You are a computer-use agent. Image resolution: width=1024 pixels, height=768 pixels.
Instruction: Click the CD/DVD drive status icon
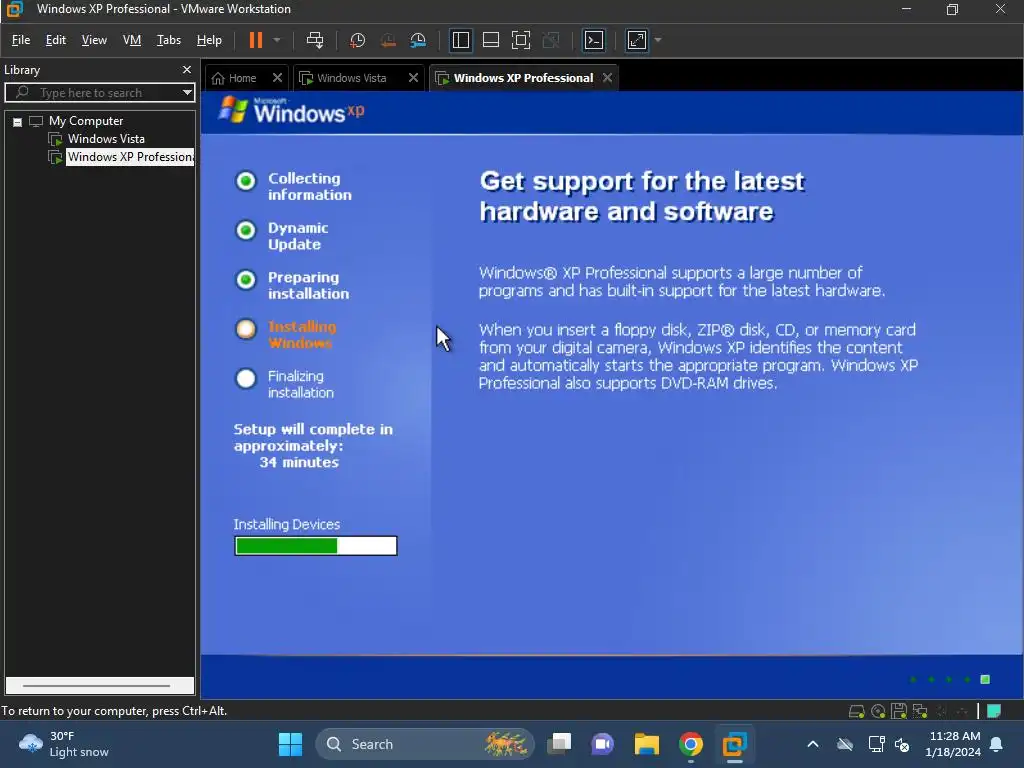tap(878, 711)
